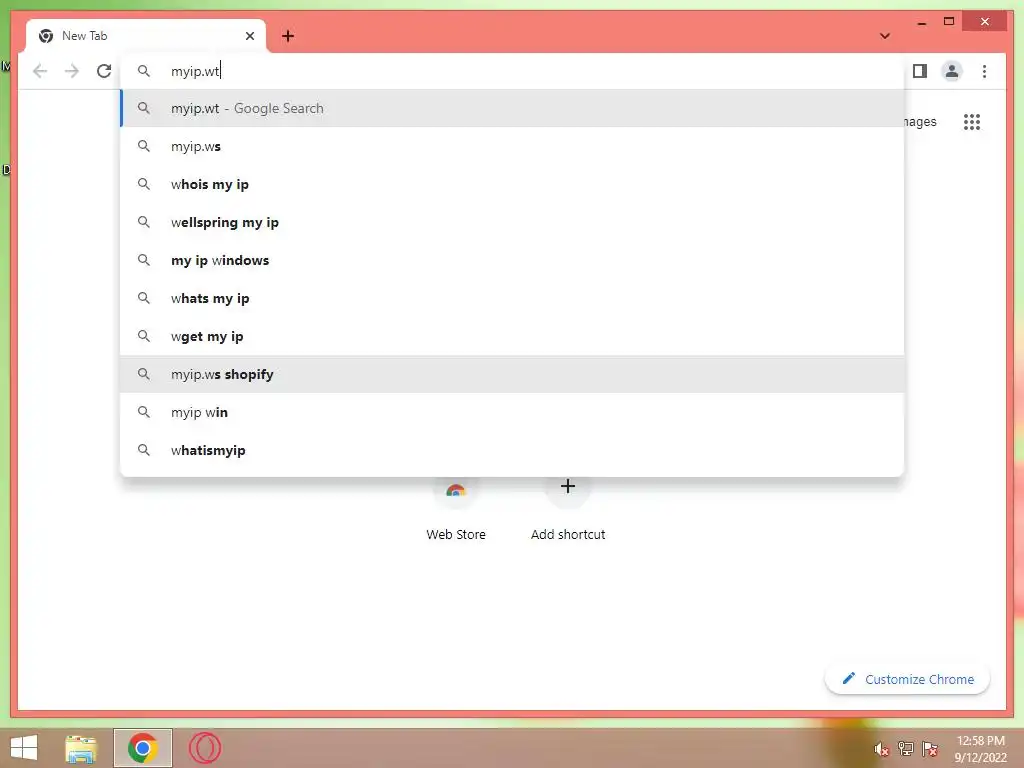This screenshot has width=1024, height=768.
Task: Select the New Tab tab
Action: pyautogui.click(x=146, y=36)
